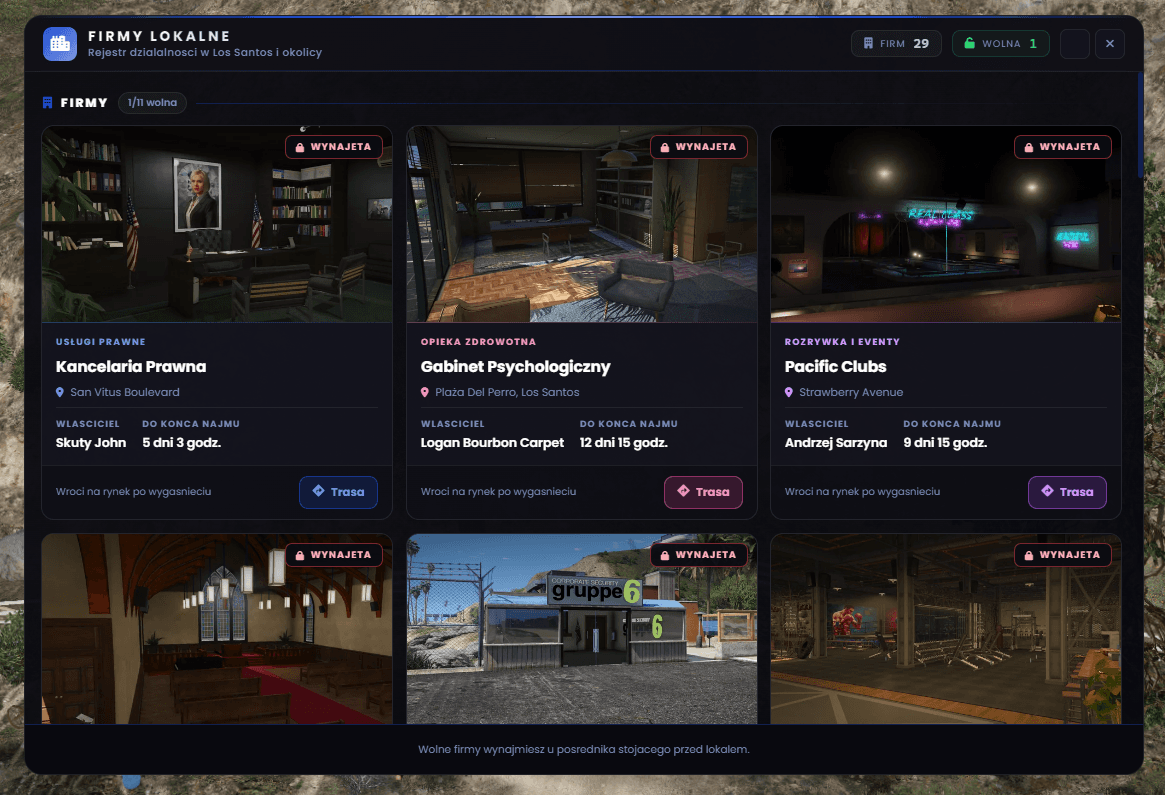Click the 1/11 wolna pill badge
This screenshot has width=1165, height=795.
[x=152, y=103]
